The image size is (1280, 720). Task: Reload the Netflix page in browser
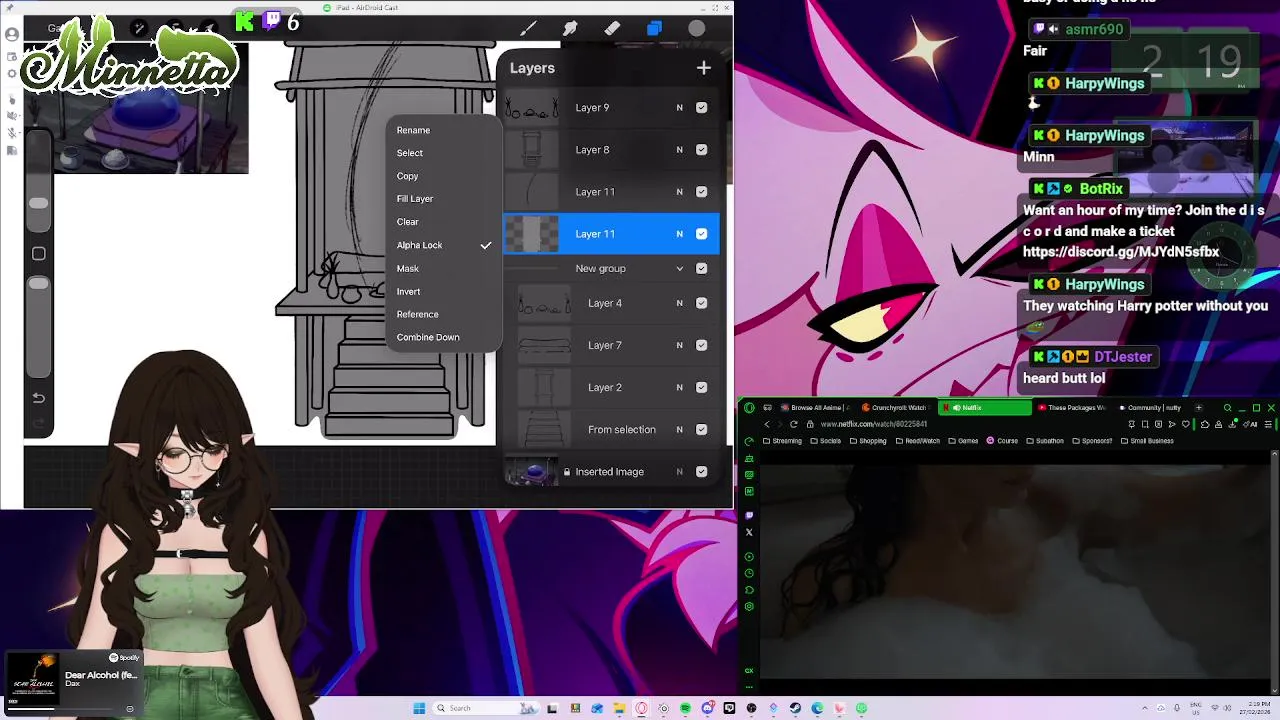coord(794,424)
